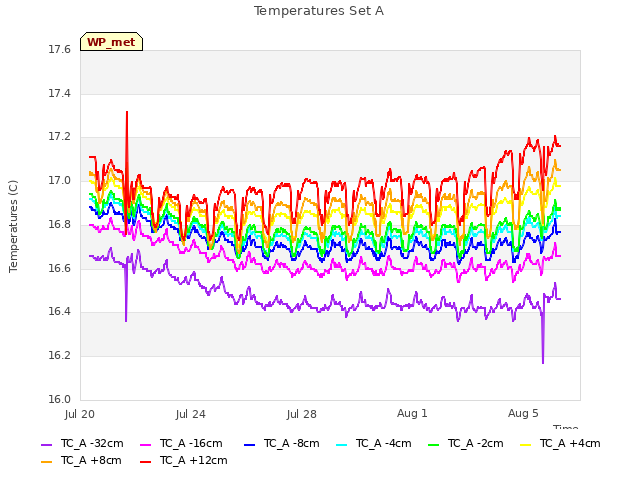This screenshot has width=640, height=480.
Task: Click the 17.0 y-axis tick label
Action: [x=60, y=180]
